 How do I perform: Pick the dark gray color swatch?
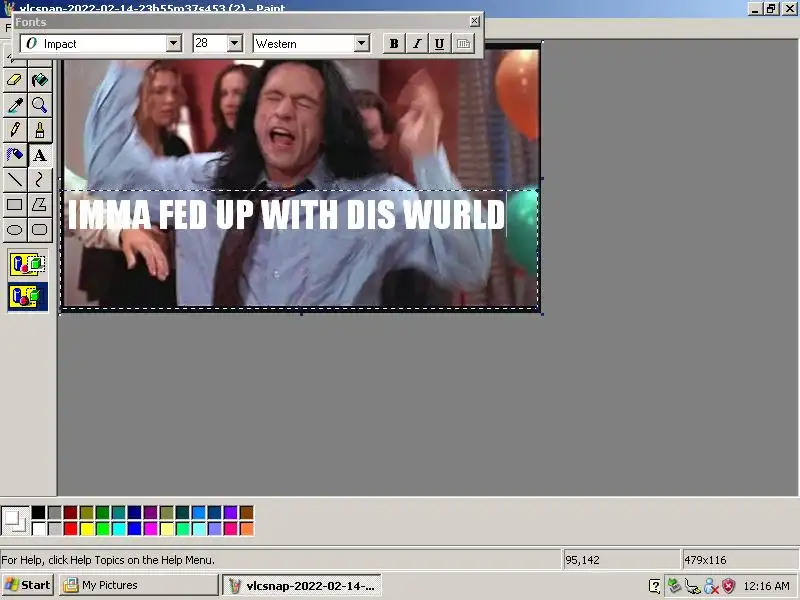point(55,512)
